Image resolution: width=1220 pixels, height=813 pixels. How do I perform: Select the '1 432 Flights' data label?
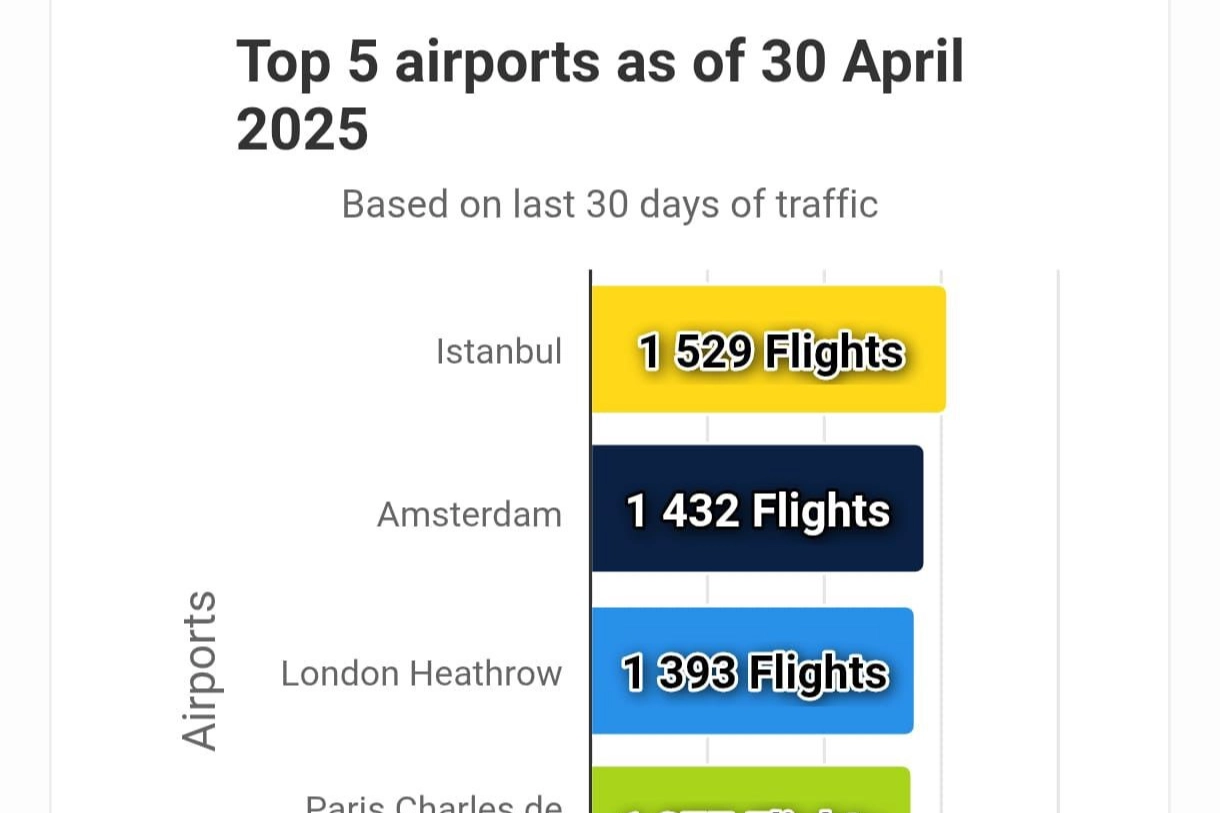pyautogui.click(x=758, y=511)
